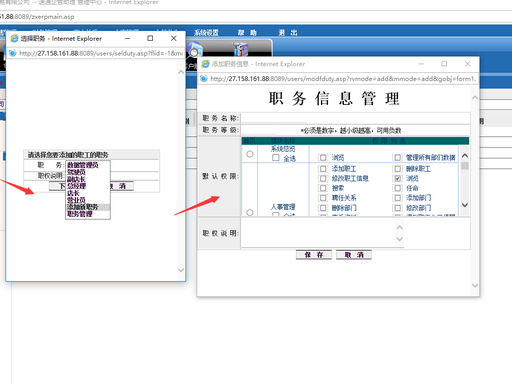
Task: Click page icon in 选择职务 address bar
Action: pos(13,53)
